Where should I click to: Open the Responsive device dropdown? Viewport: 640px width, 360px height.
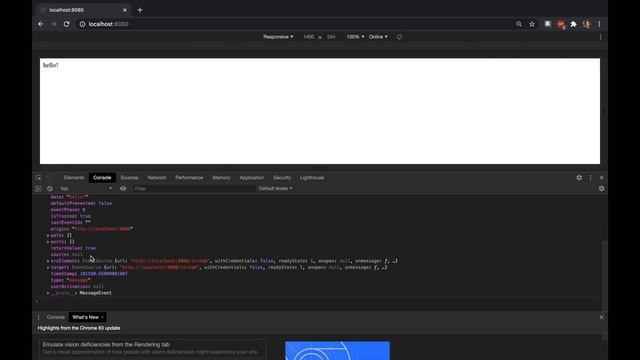(x=278, y=37)
